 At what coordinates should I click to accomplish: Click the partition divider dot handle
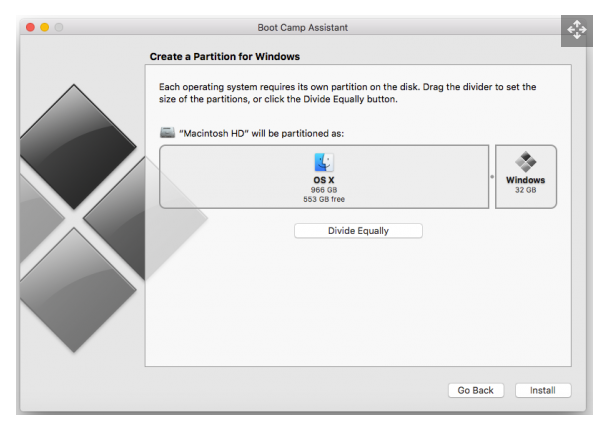point(492,176)
